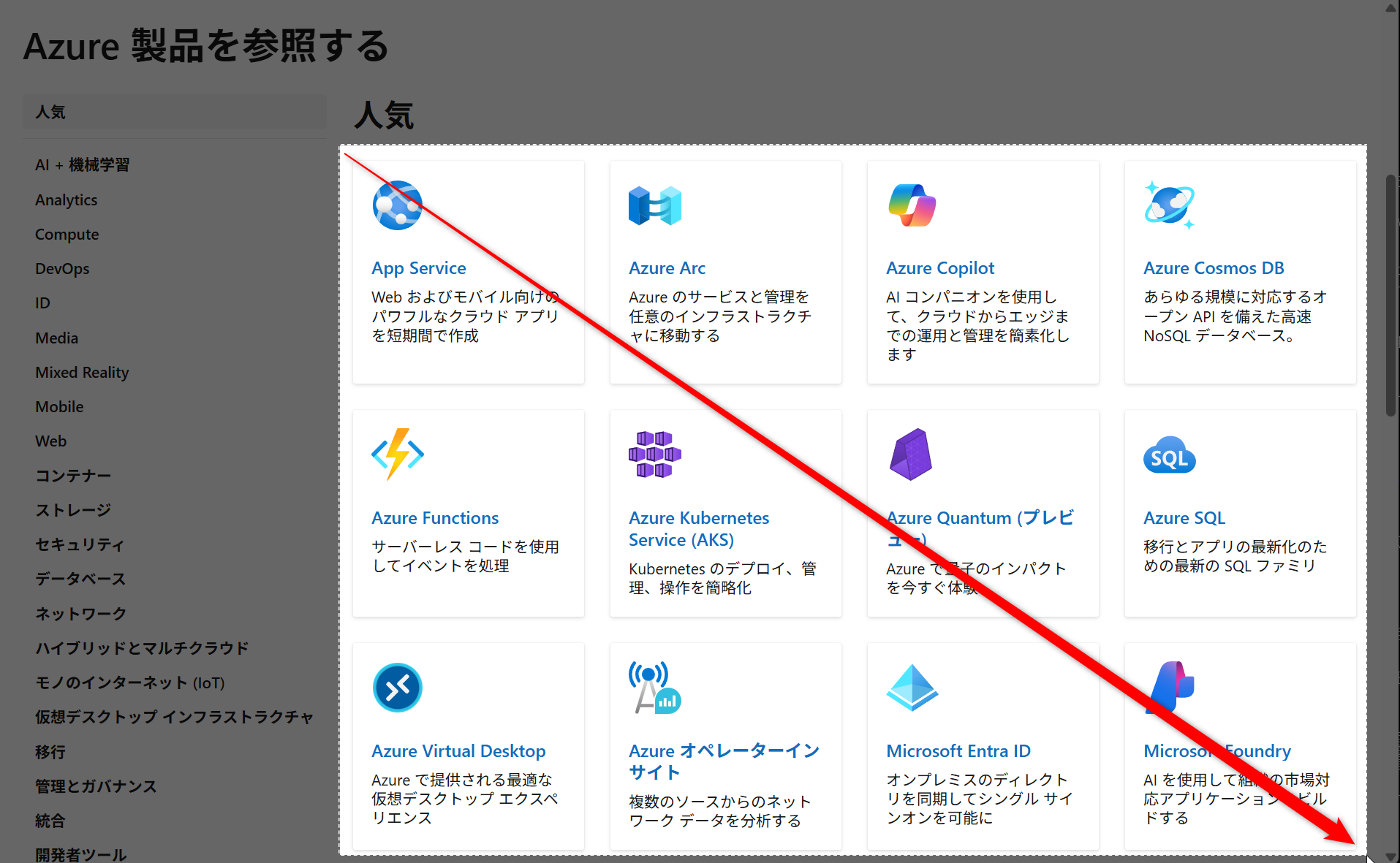Click the Azure Arc icon
The height and width of the screenshot is (863, 1400).
[654, 205]
